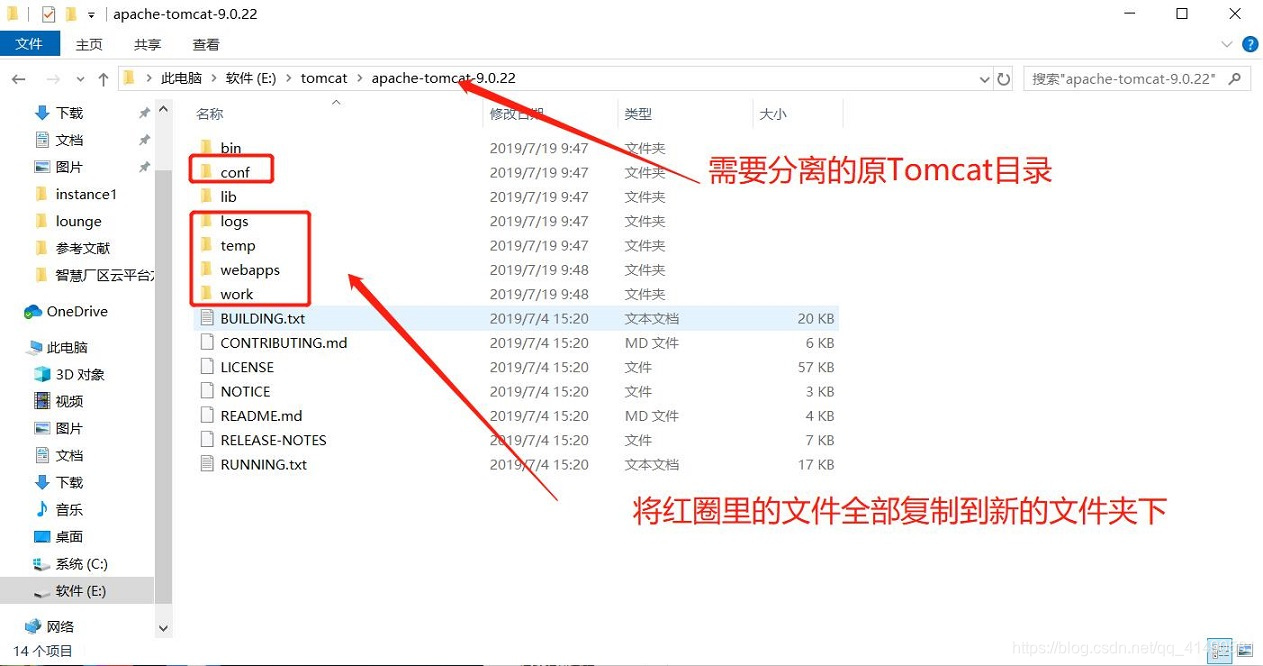Open 下载 in Quick Access sidebar
This screenshot has height=666, width=1263.
tap(69, 113)
